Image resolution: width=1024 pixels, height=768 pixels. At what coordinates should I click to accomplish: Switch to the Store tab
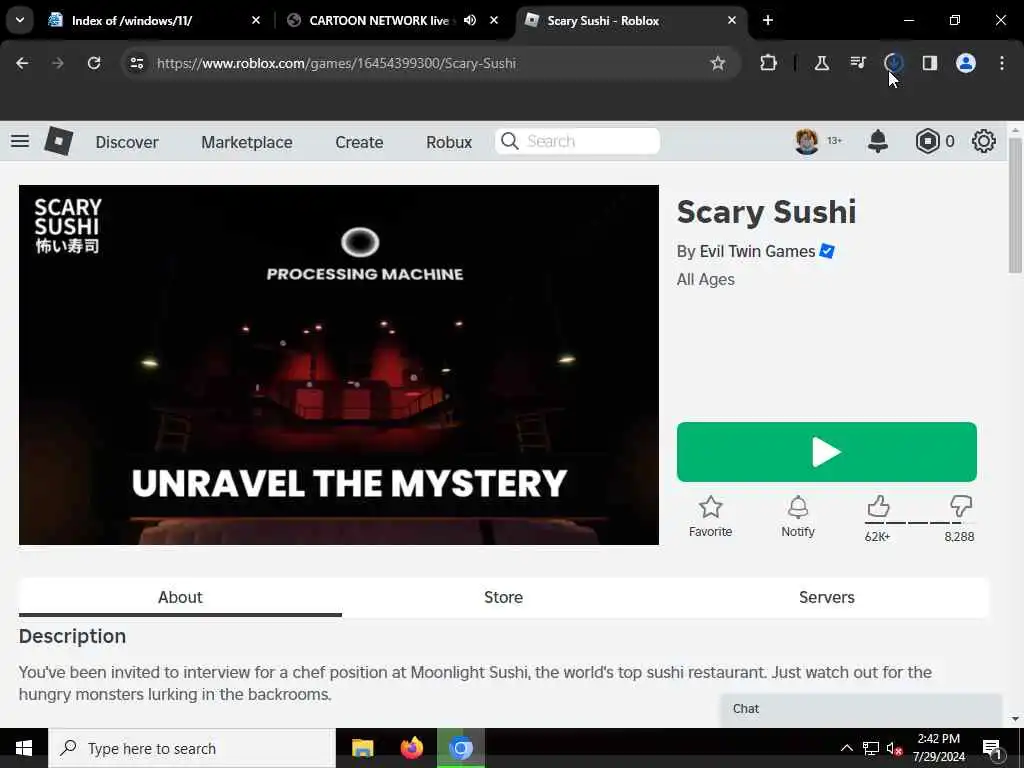click(x=503, y=597)
